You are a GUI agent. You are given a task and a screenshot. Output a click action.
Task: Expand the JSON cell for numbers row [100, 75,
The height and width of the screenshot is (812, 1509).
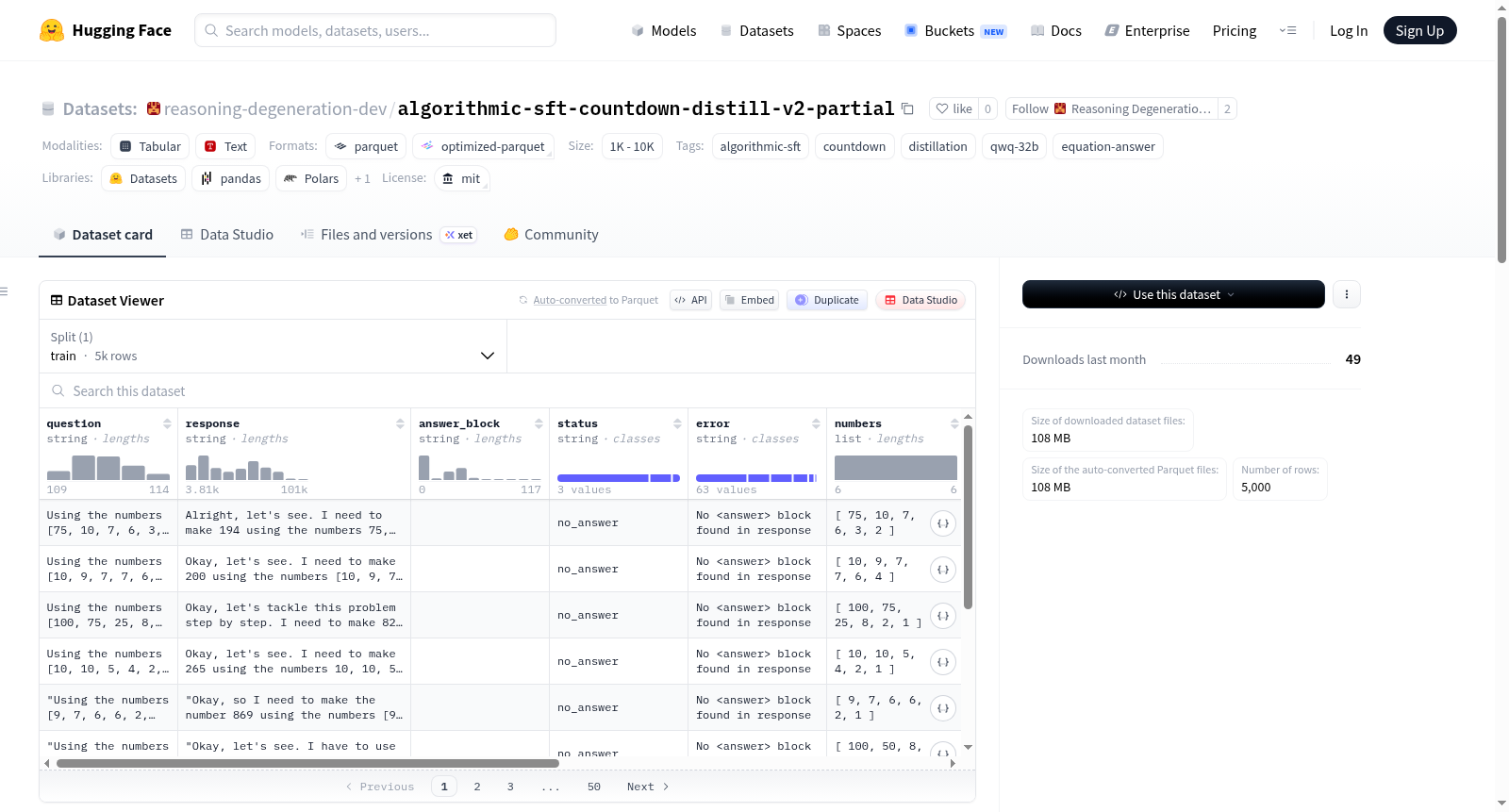point(943,616)
